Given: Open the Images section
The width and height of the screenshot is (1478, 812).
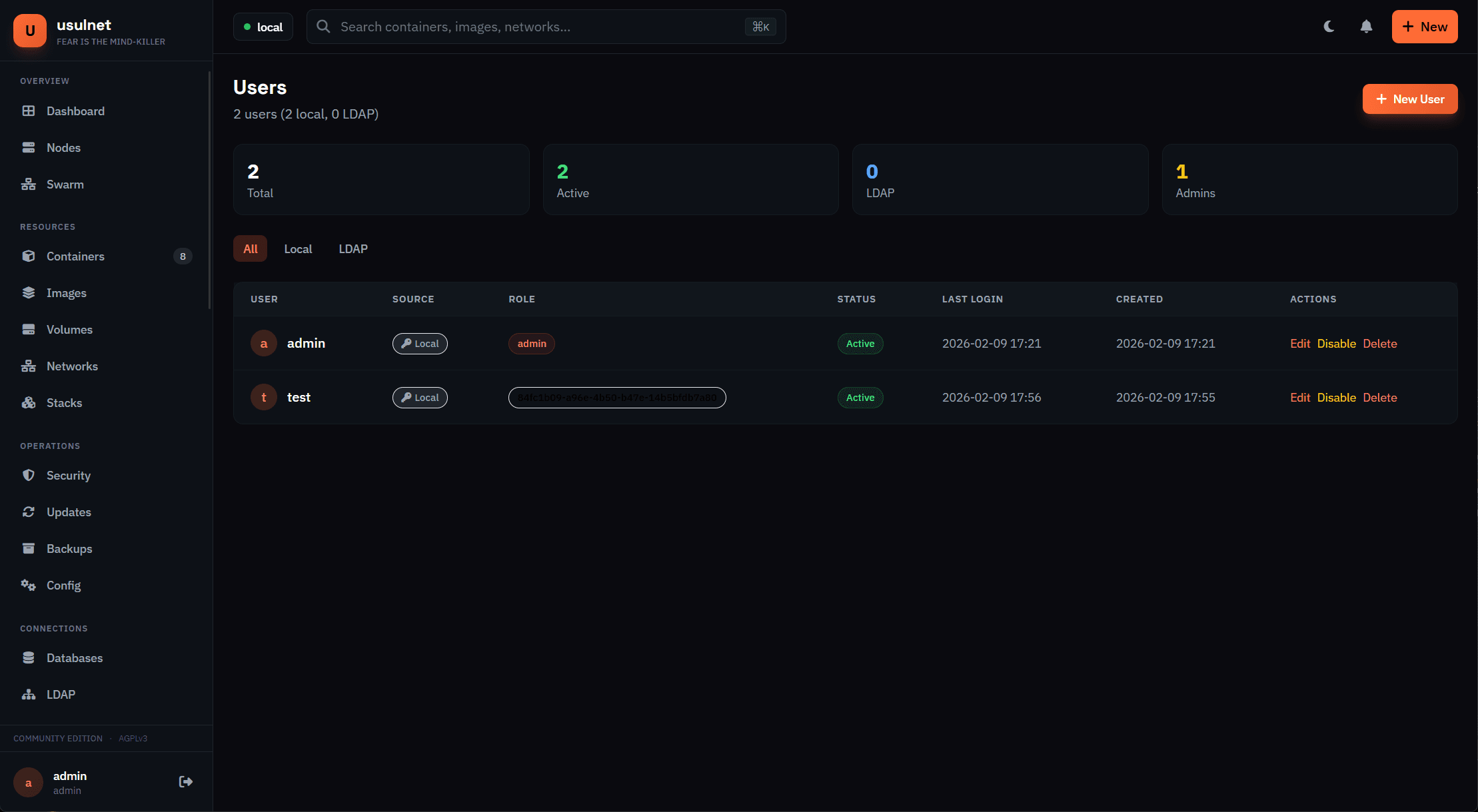Looking at the screenshot, I should (67, 292).
